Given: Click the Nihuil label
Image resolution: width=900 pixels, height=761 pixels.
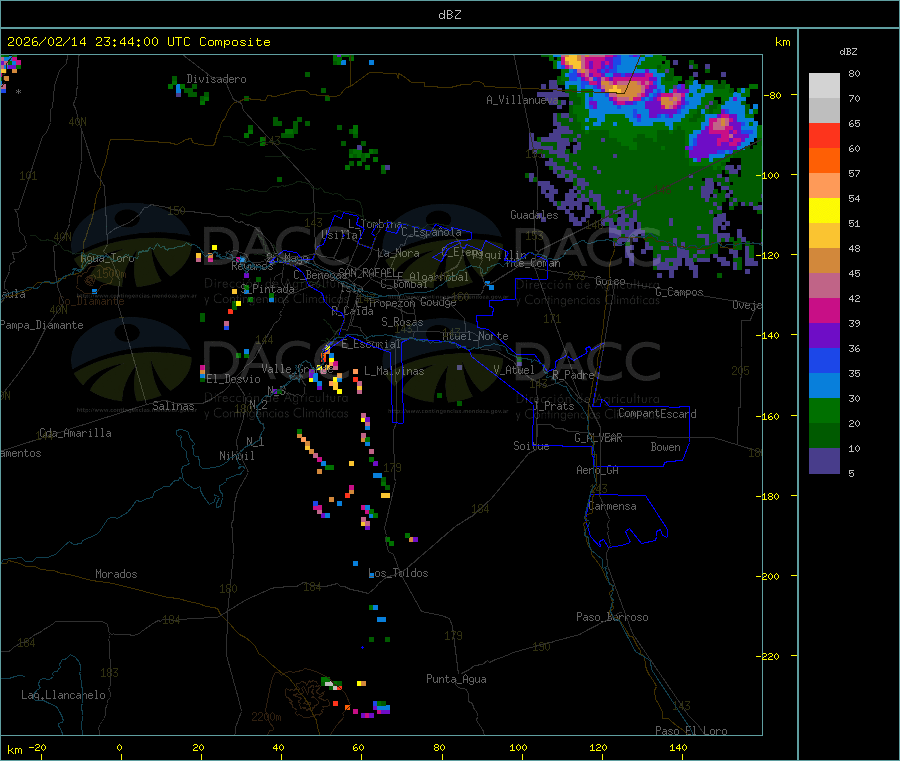Looking at the screenshot, I should click(237, 456).
